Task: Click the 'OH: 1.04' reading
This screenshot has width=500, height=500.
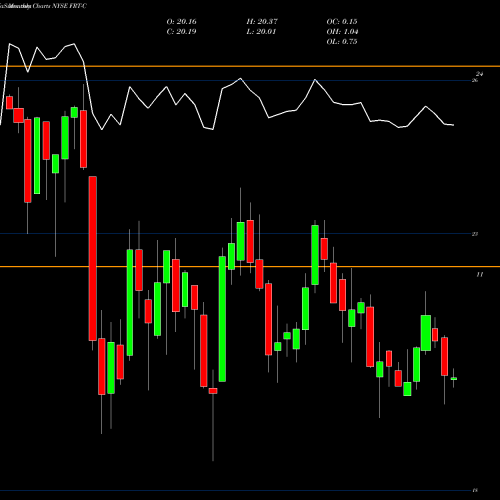Action: click(x=342, y=32)
